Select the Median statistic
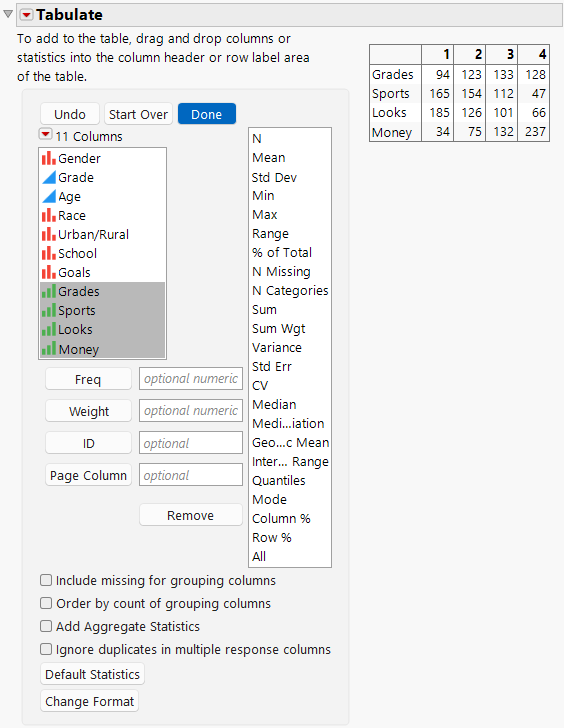Image resolution: width=564 pixels, height=728 pixels. (x=274, y=404)
